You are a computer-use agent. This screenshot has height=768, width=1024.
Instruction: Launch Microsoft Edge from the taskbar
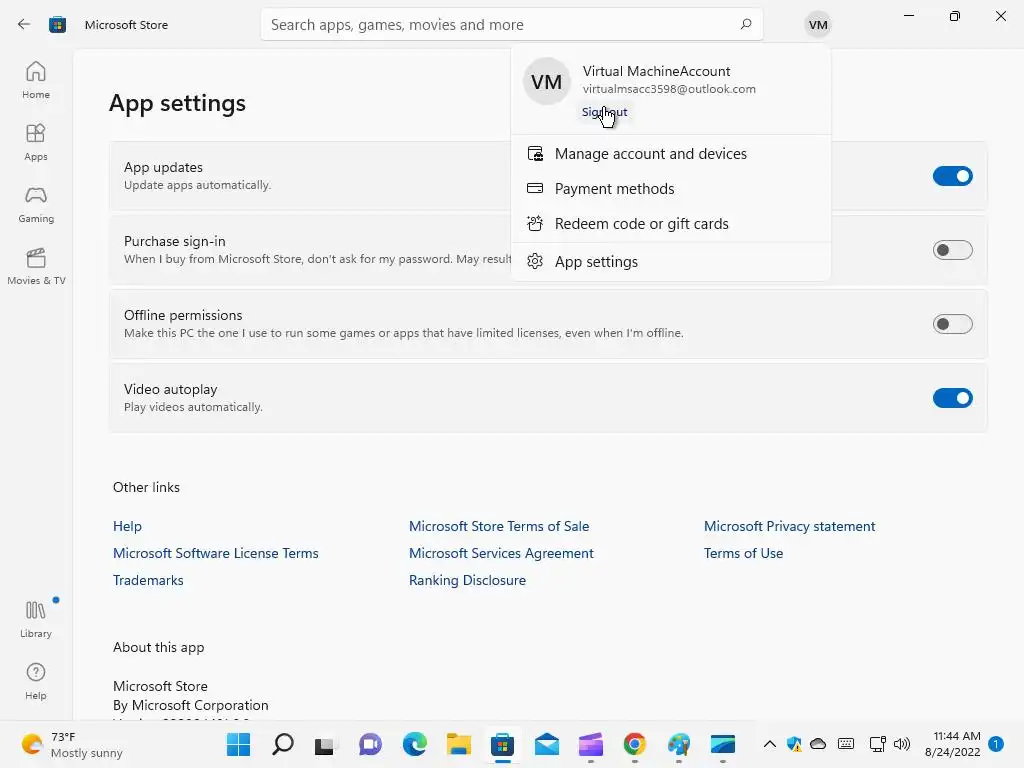coord(415,744)
